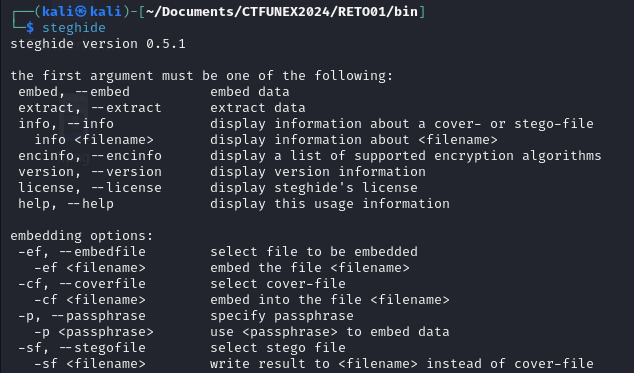Click encinfo, --encinfo option text

tap(90, 156)
